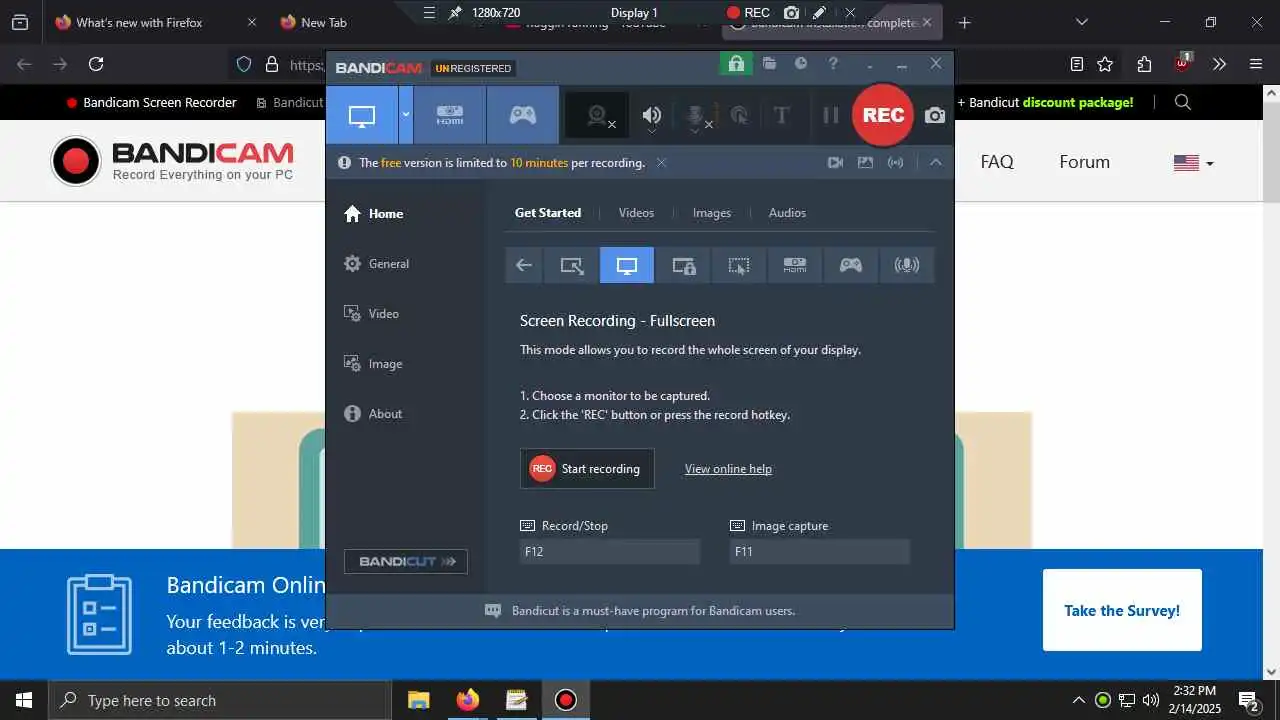The width and height of the screenshot is (1280, 720).
Task: Select the screen recording mode monitor button
Action: [x=362, y=115]
